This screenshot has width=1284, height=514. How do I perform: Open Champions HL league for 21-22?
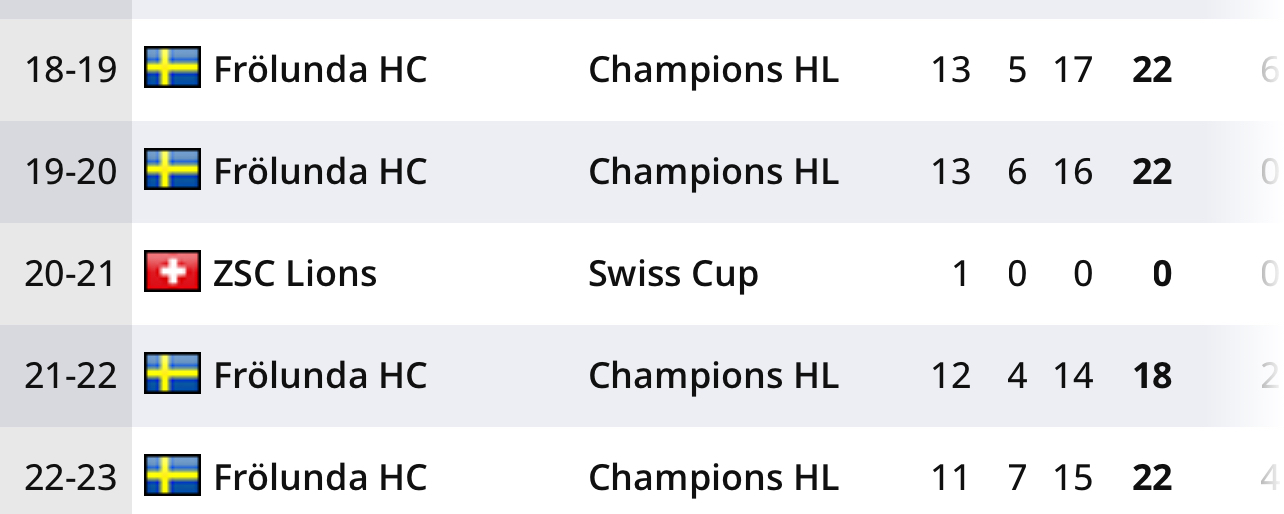[713, 376]
